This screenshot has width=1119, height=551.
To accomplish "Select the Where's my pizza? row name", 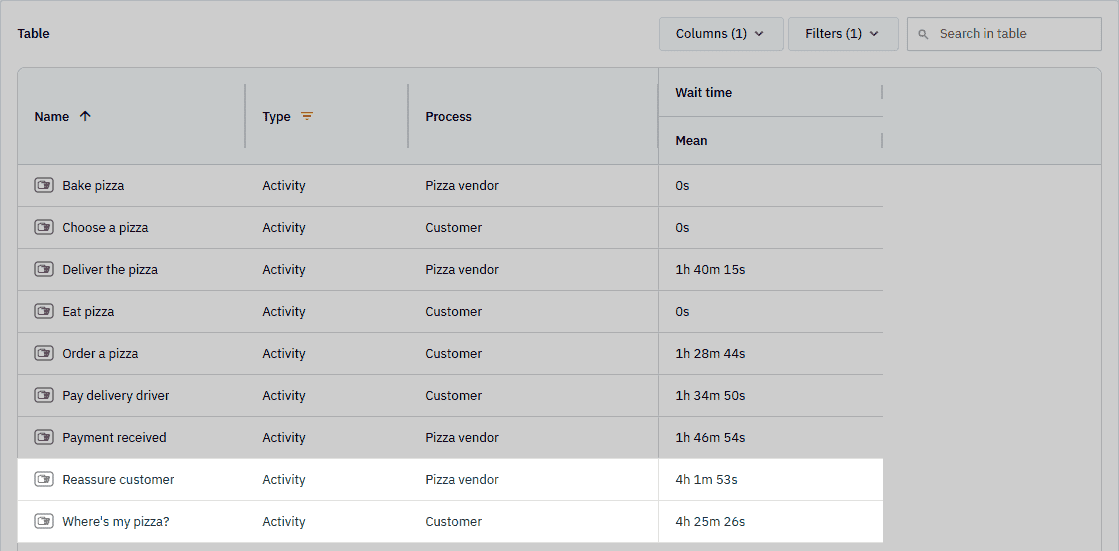I will click(116, 522).
